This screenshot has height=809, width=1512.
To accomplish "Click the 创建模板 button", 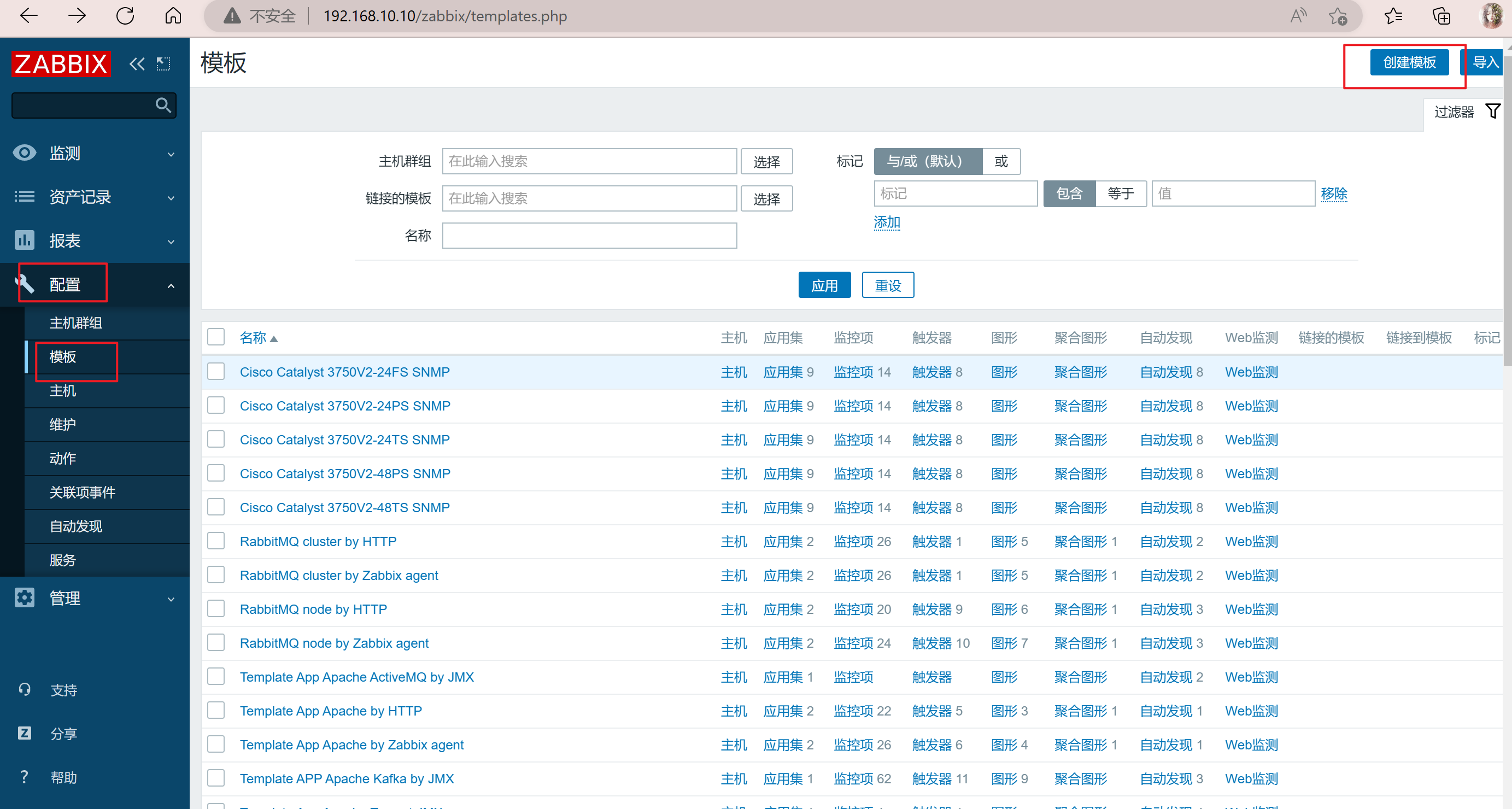I will [1409, 62].
